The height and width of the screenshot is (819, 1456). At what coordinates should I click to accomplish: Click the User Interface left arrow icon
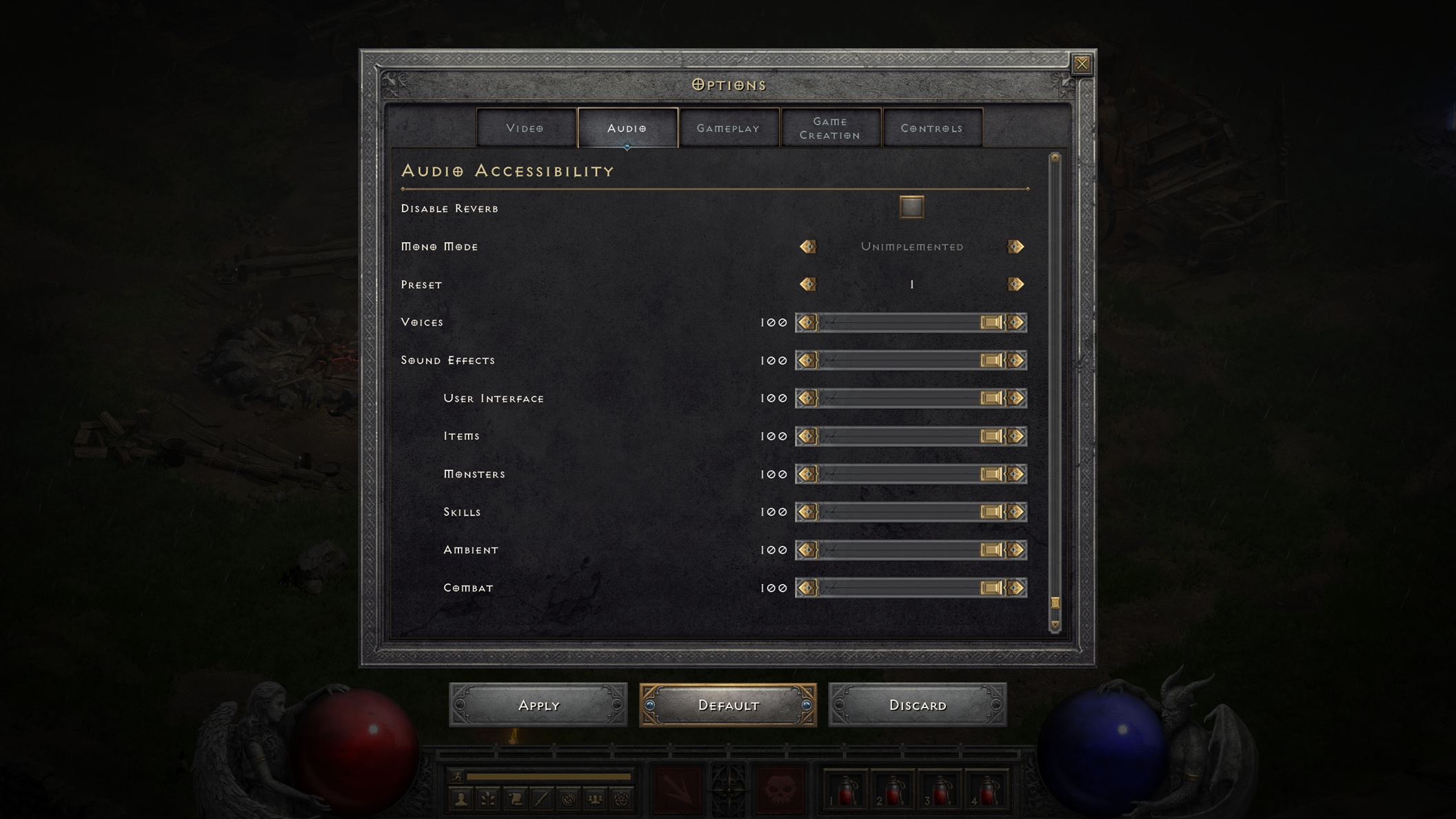click(805, 397)
